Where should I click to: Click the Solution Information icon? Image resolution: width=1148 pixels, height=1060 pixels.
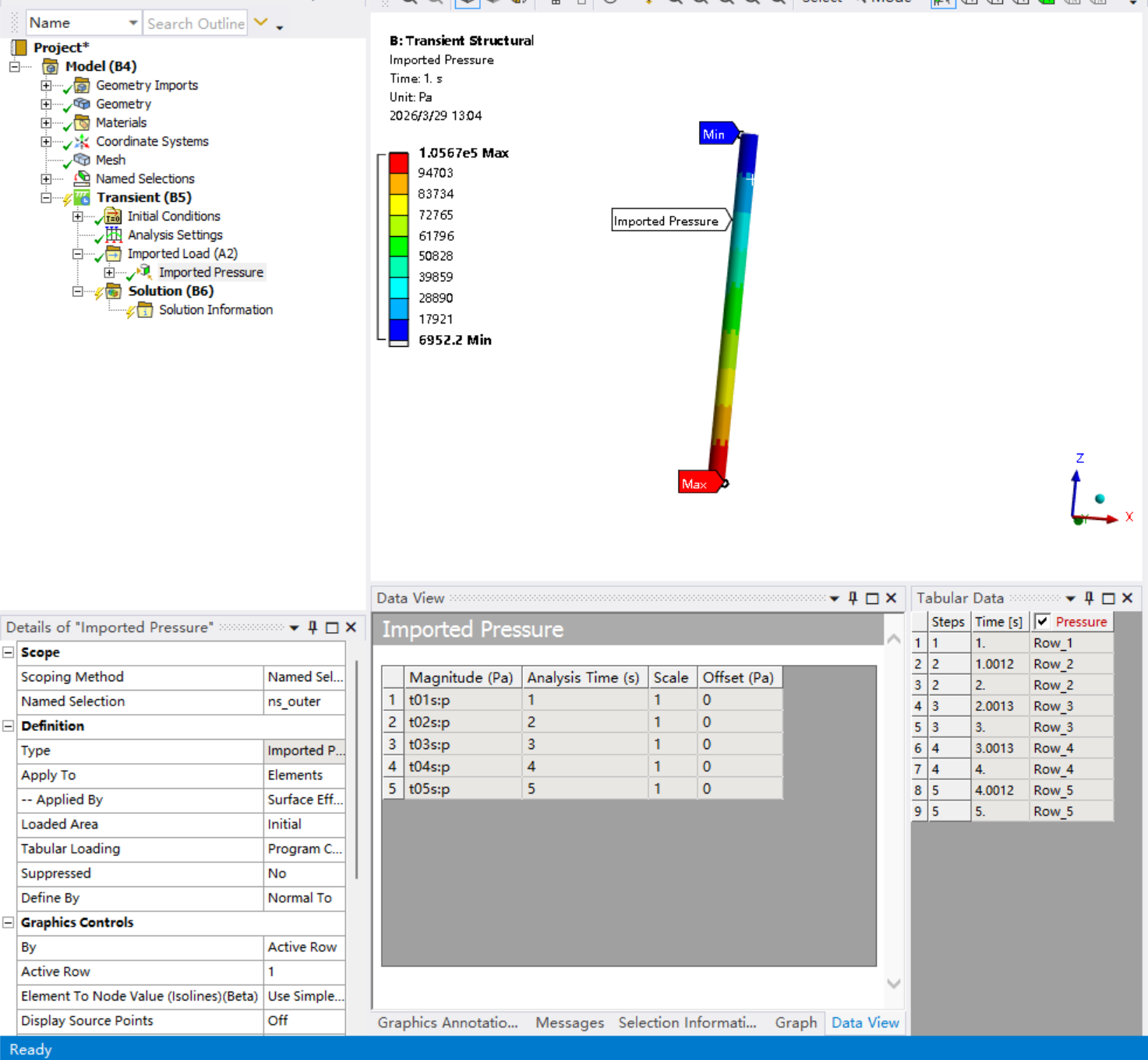point(145,309)
